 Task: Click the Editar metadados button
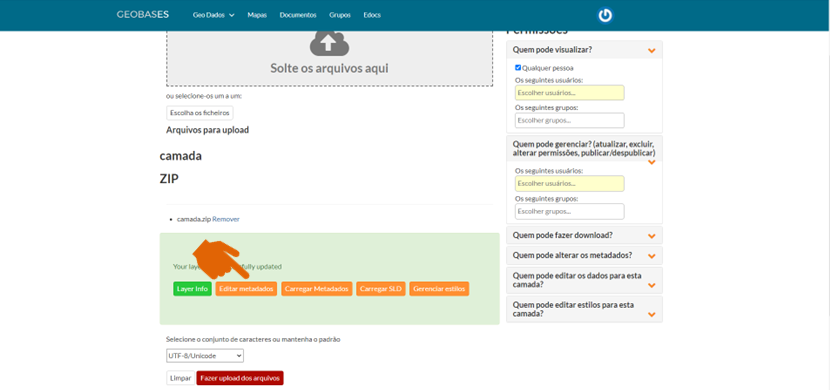246,289
